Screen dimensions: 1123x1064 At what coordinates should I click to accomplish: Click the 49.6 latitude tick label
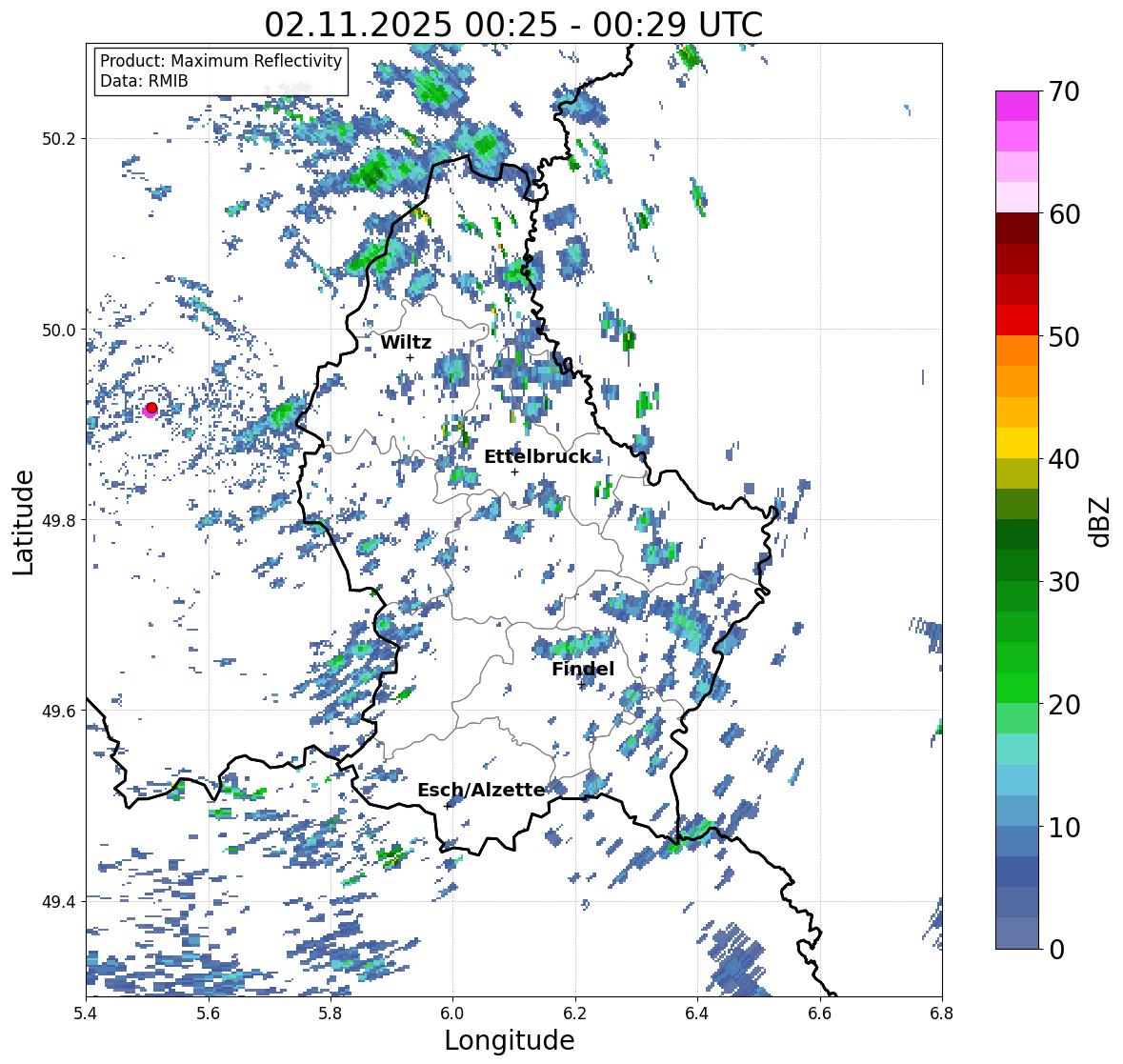click(x=59, y=711)
